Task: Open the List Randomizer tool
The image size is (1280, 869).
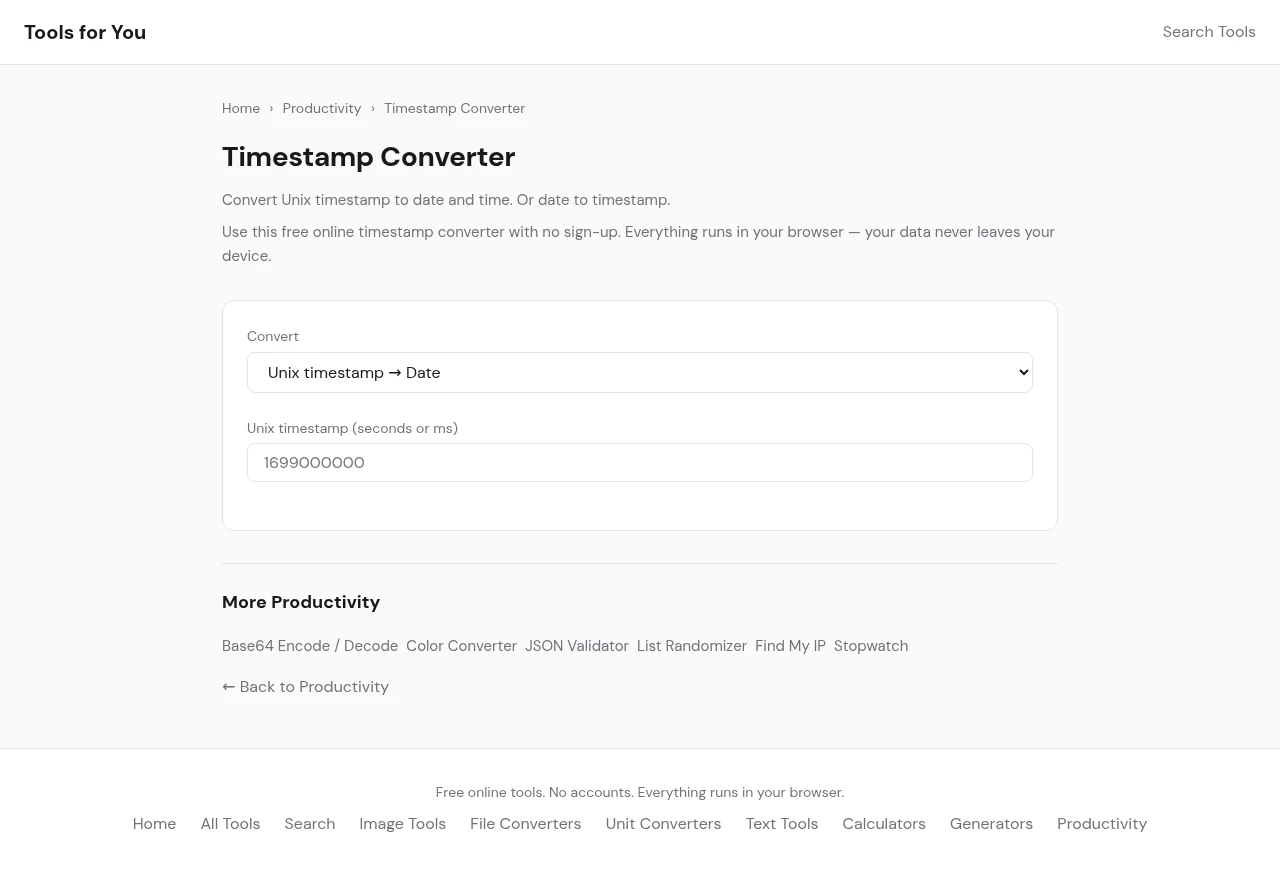Action: coord(692,646)
